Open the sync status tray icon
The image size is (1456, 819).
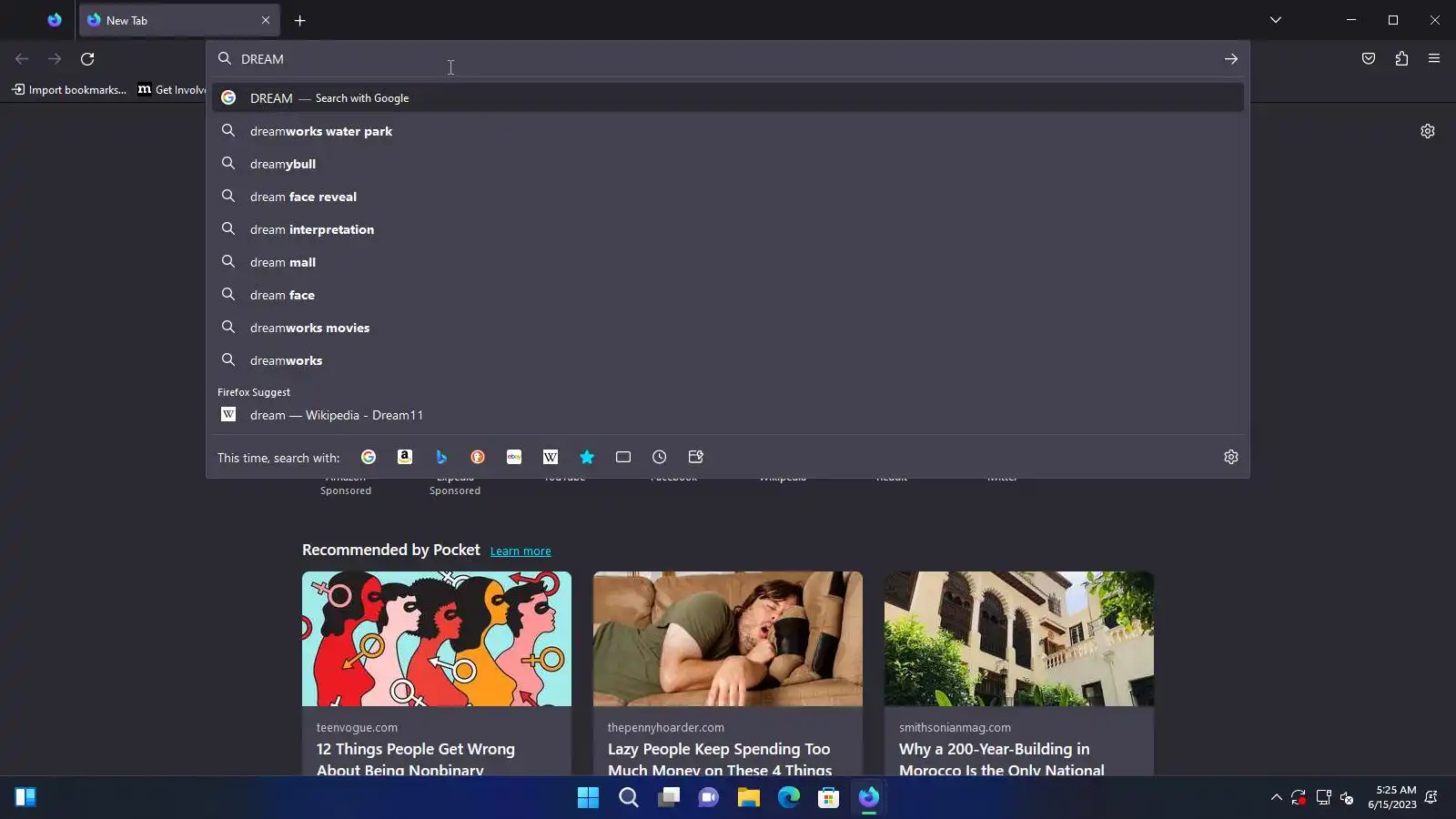[1299, 798]
